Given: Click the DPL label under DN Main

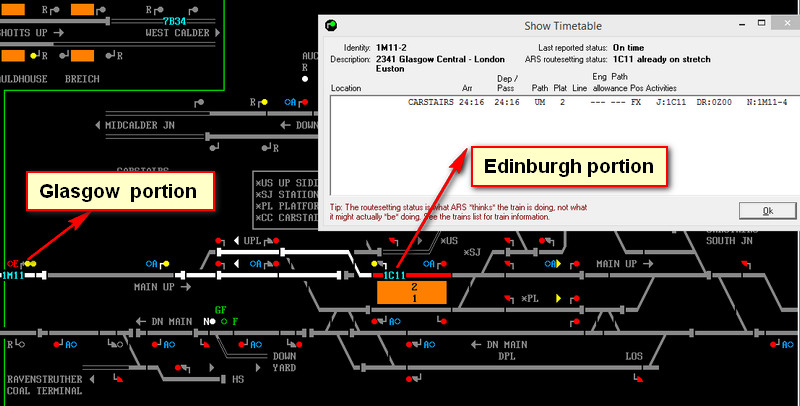Looking at the screenshot, I should [507, 356].
